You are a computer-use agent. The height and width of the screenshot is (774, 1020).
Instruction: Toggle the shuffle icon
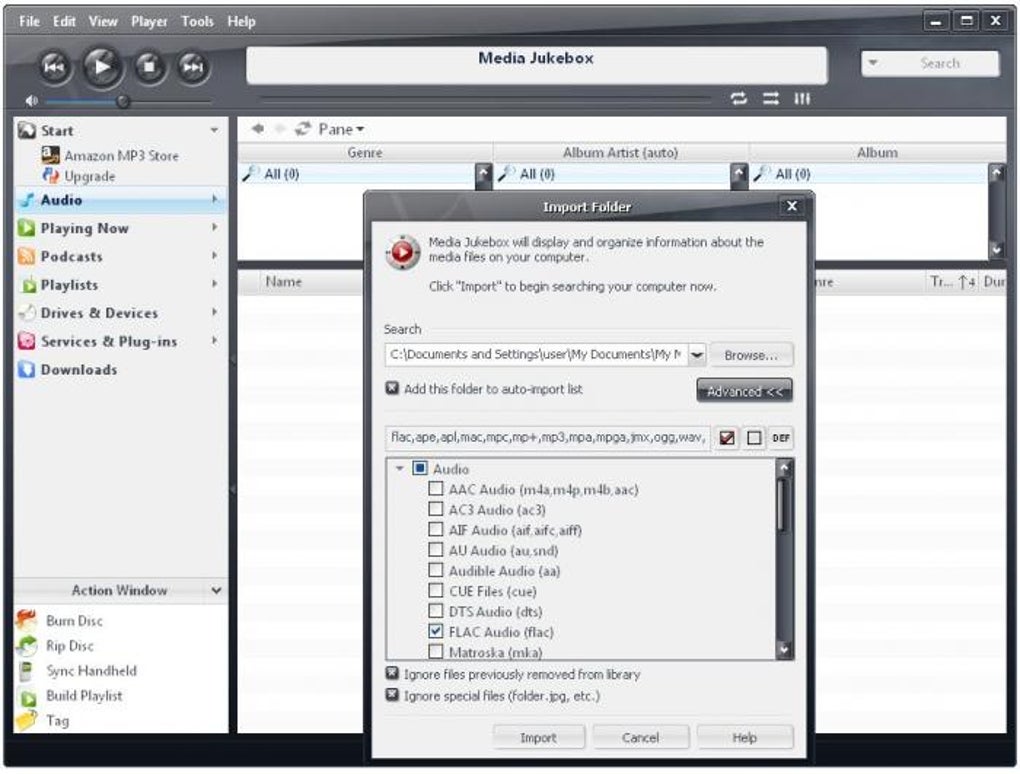[x=771, y=99]
